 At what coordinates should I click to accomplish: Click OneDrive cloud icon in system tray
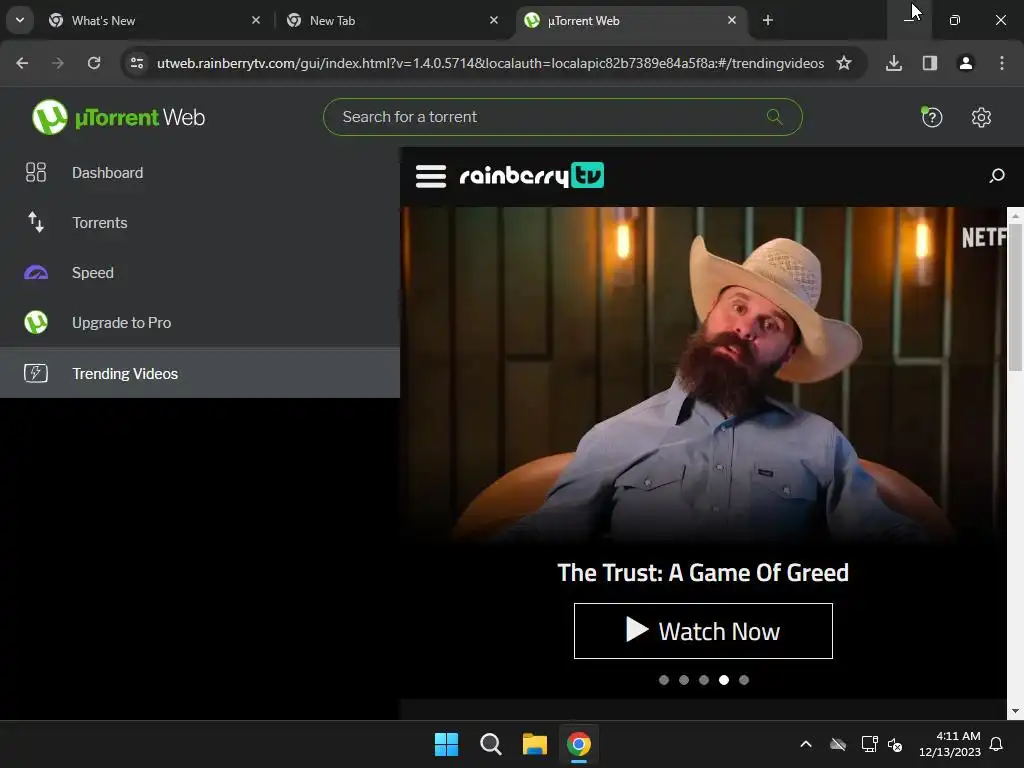[x=838, y=744]
